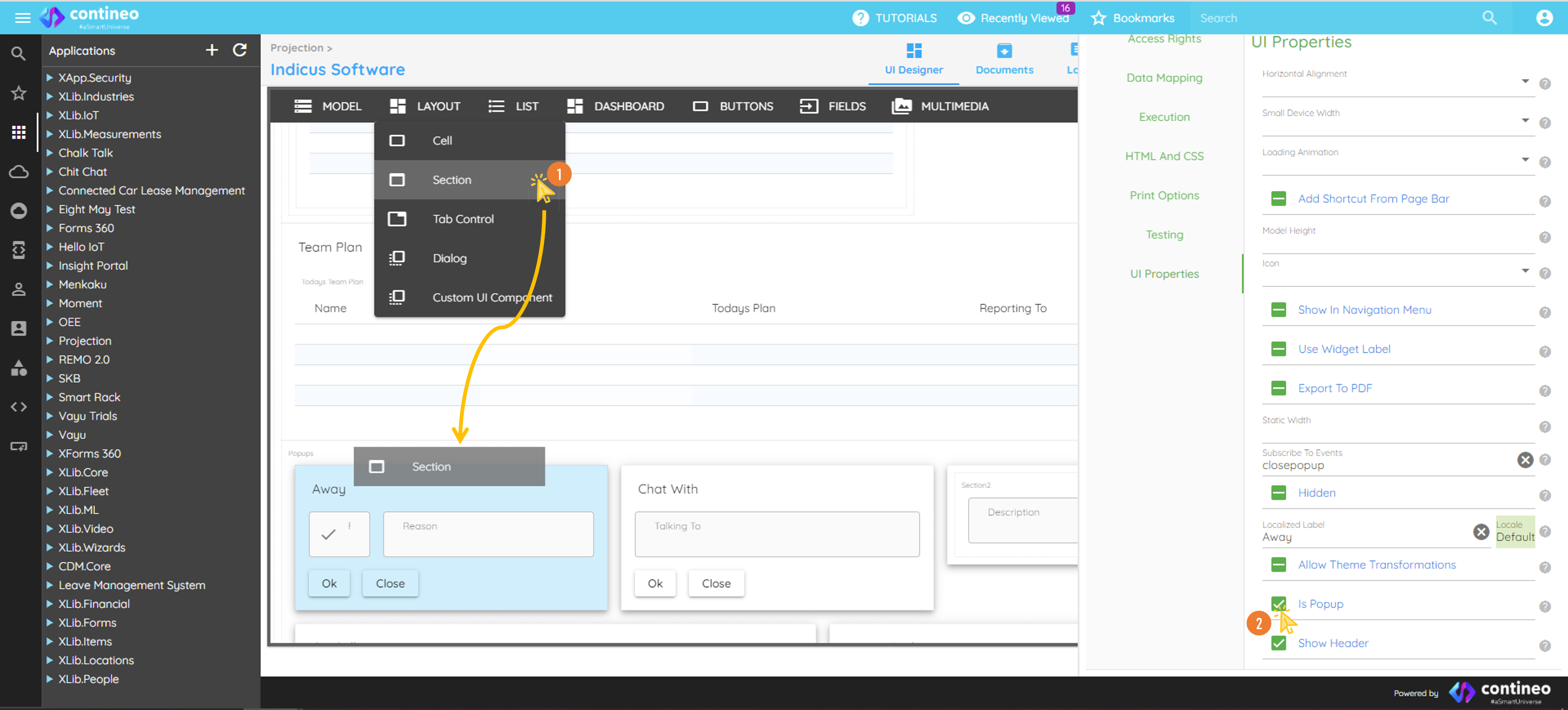This screenshot has height=710, width=1568.
Task: Click the Buttons tool in the toolbar
Action: pos(746,106)
